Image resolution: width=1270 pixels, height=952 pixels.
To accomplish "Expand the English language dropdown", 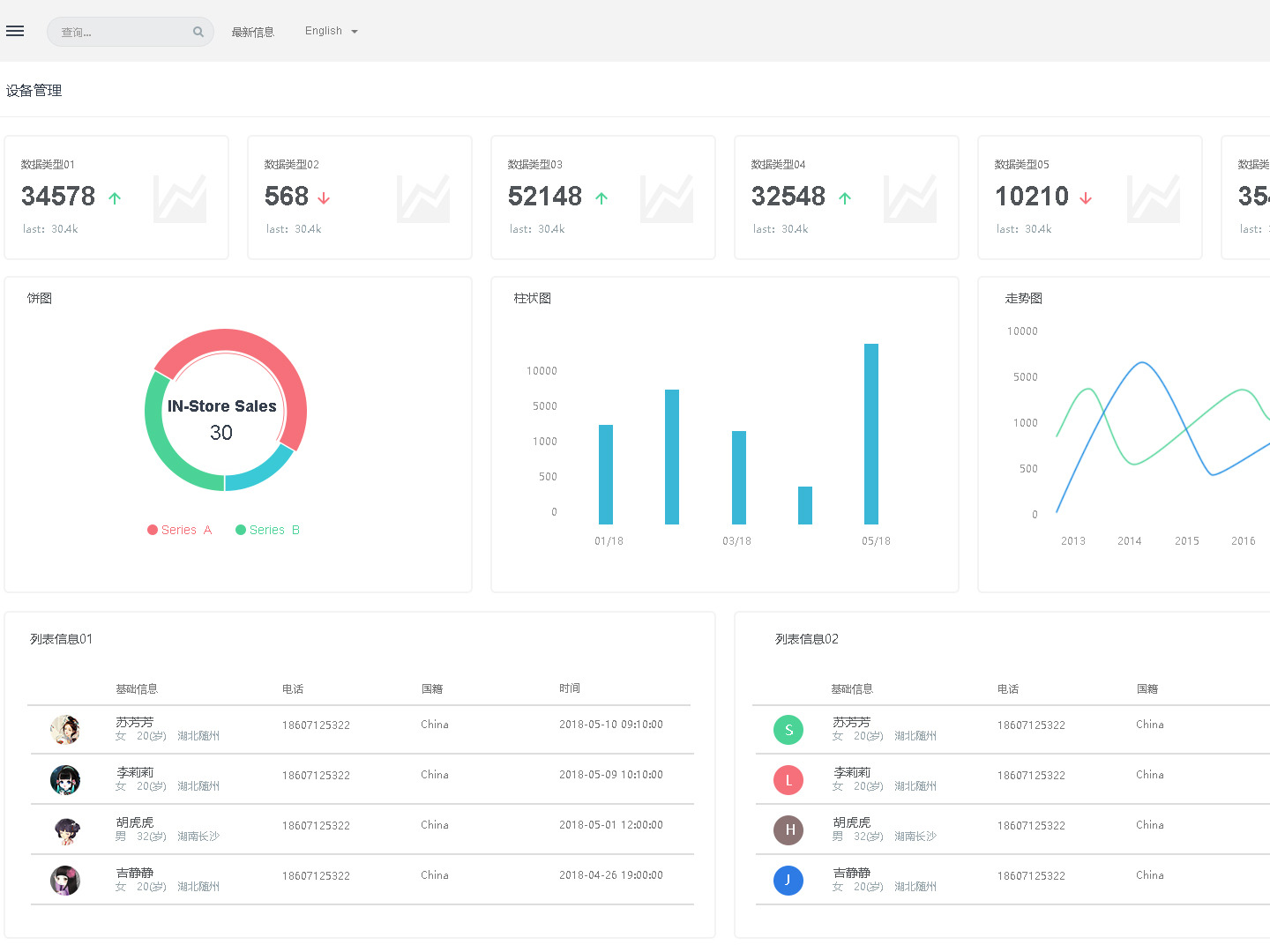I will [x=332, y=31].
